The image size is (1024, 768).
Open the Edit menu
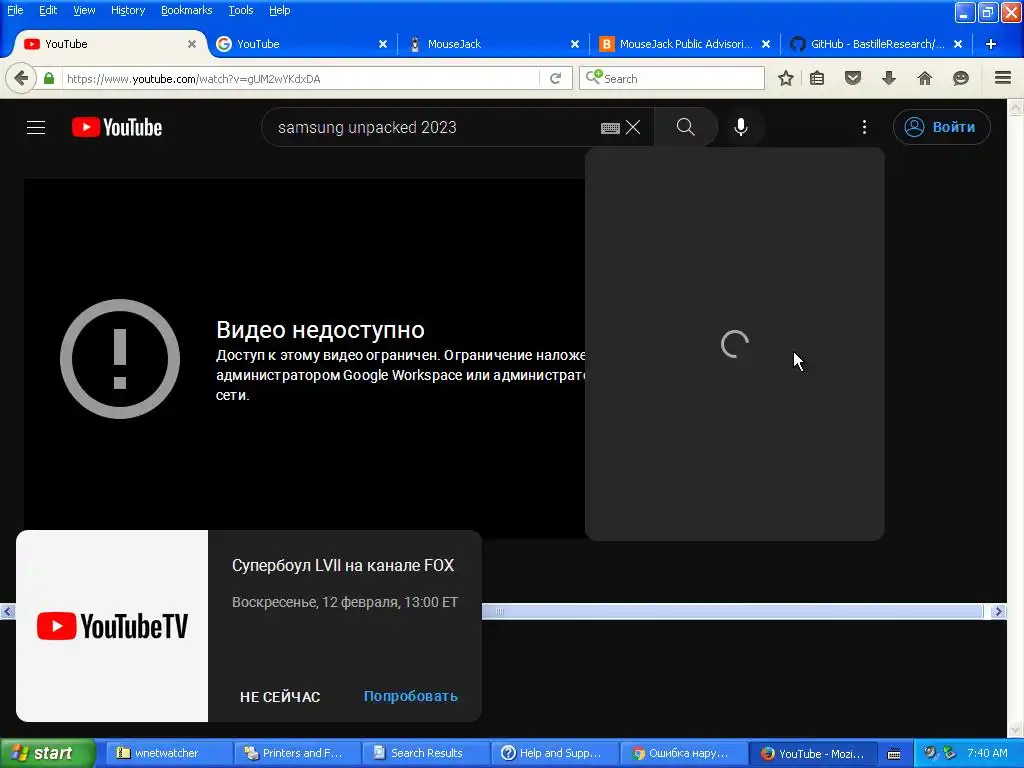pos(48,10)
